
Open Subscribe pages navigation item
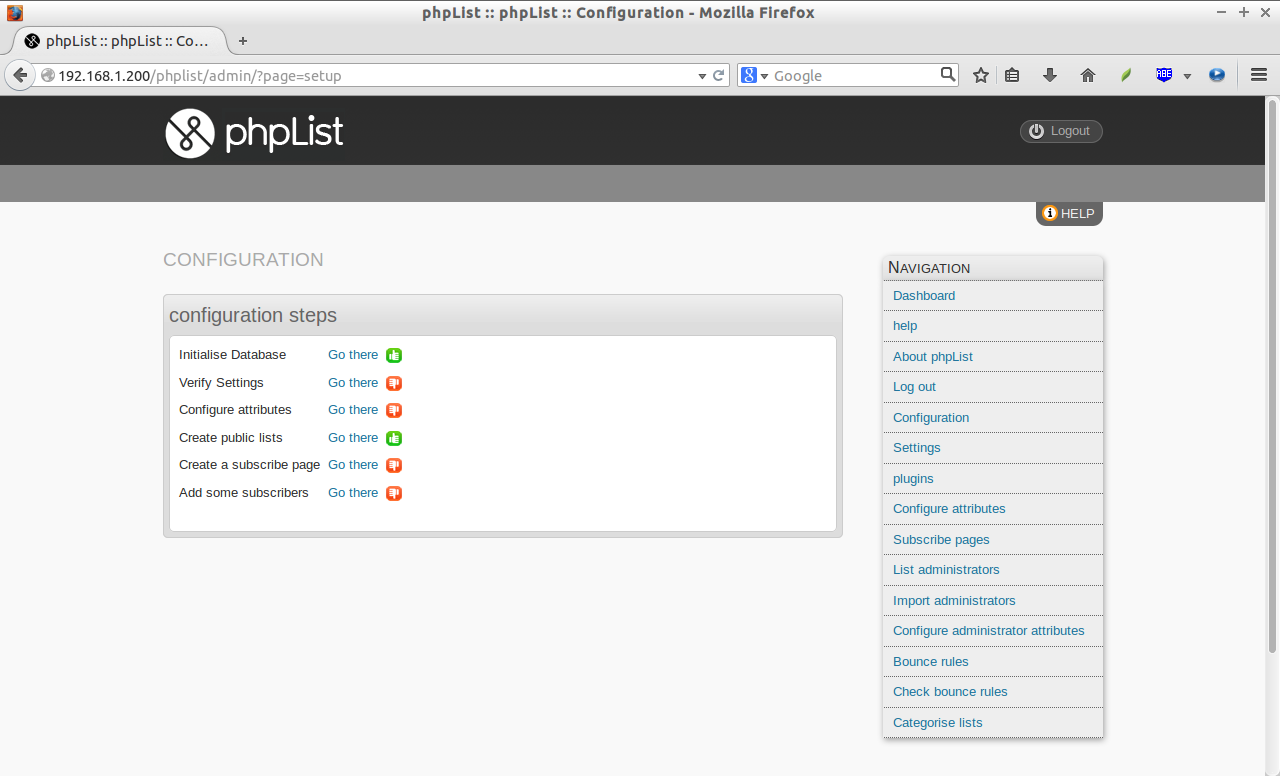941,540
